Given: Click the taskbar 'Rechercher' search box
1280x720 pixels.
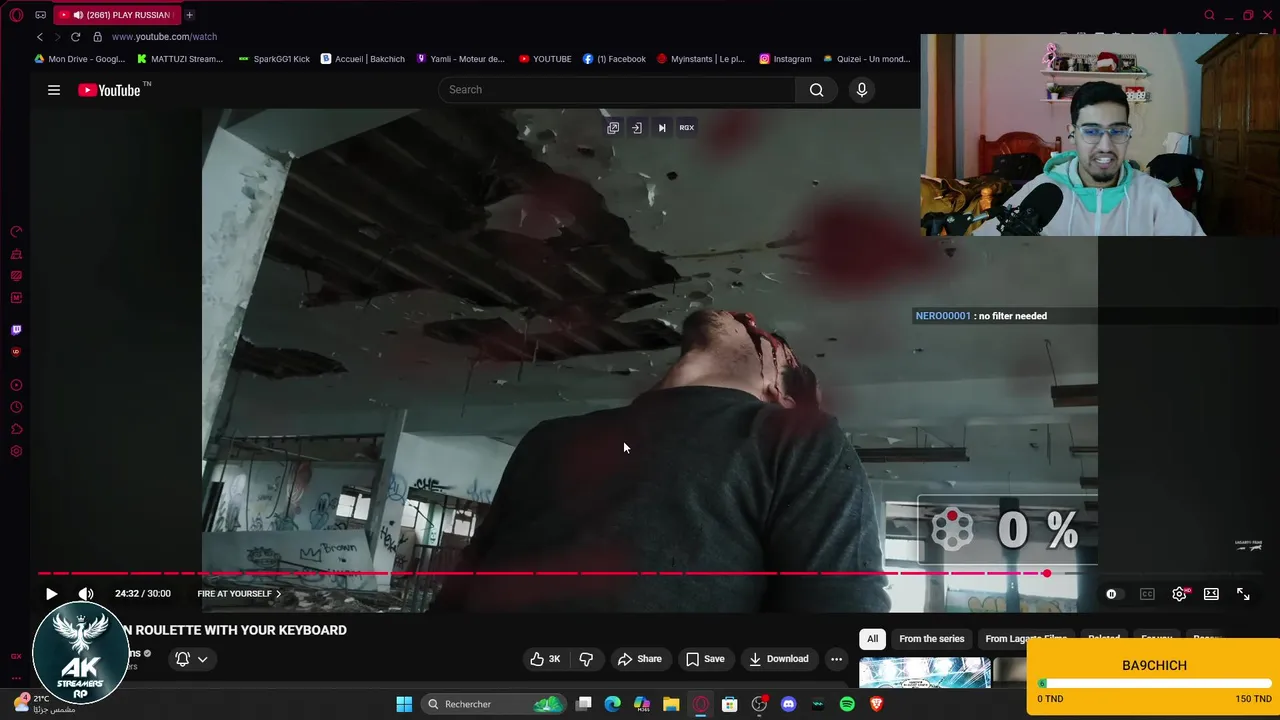Looking at the screenshot, I should coord(494,704).
